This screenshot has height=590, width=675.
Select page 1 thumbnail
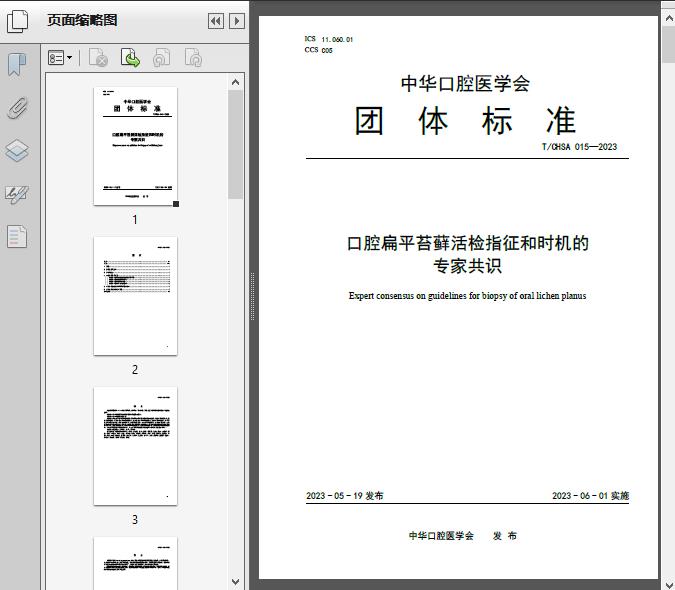135,146
